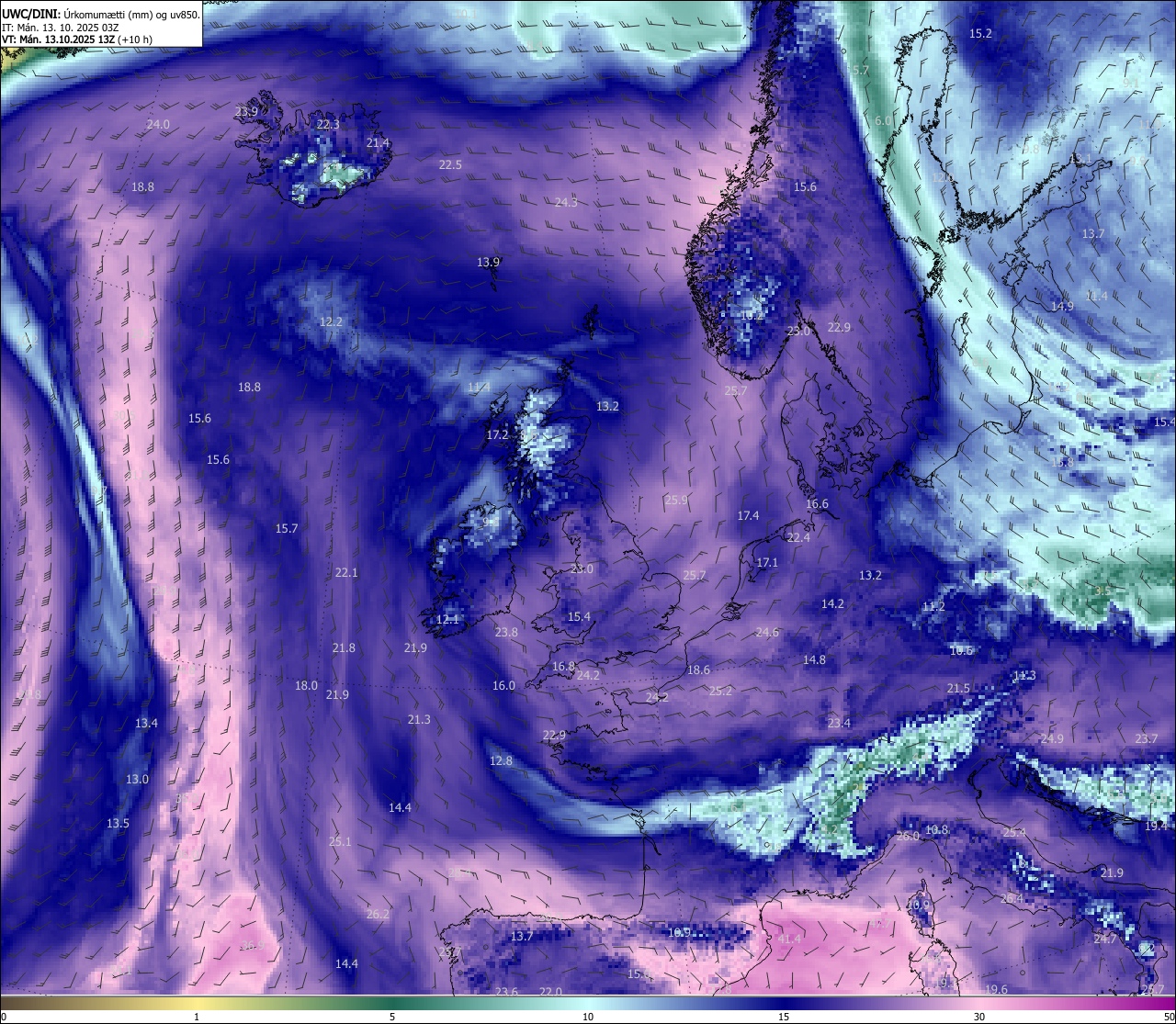
Task: Click the 5 label on color scale
Action: (392, 1017)
